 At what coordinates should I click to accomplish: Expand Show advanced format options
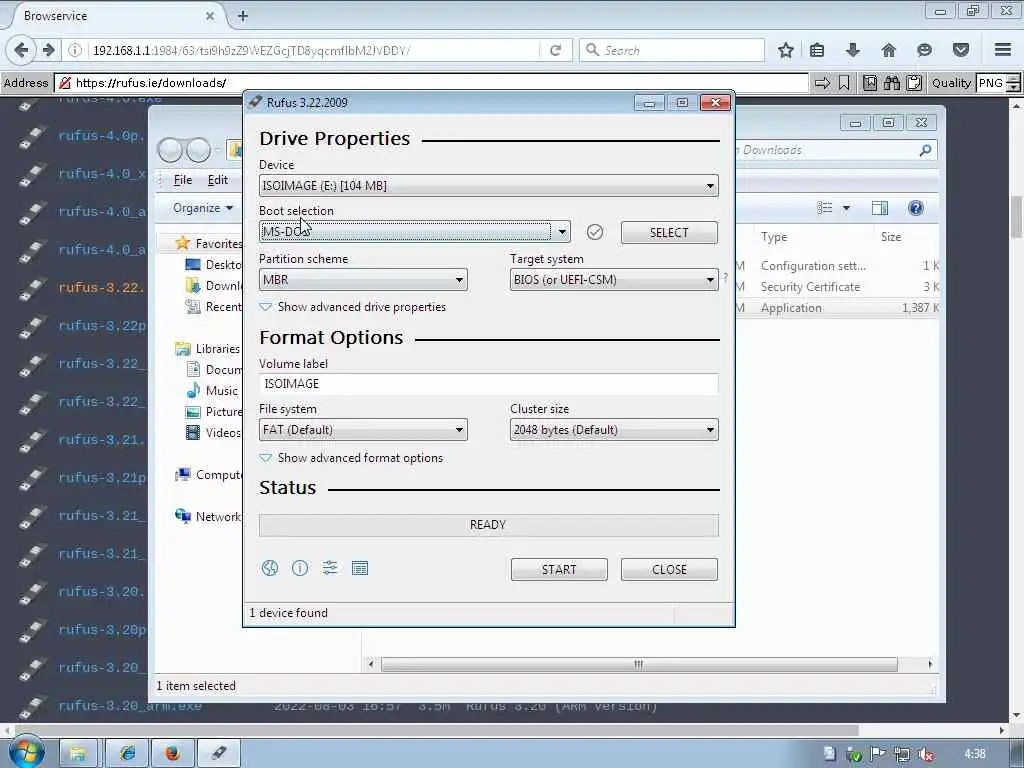click(351, 458)
